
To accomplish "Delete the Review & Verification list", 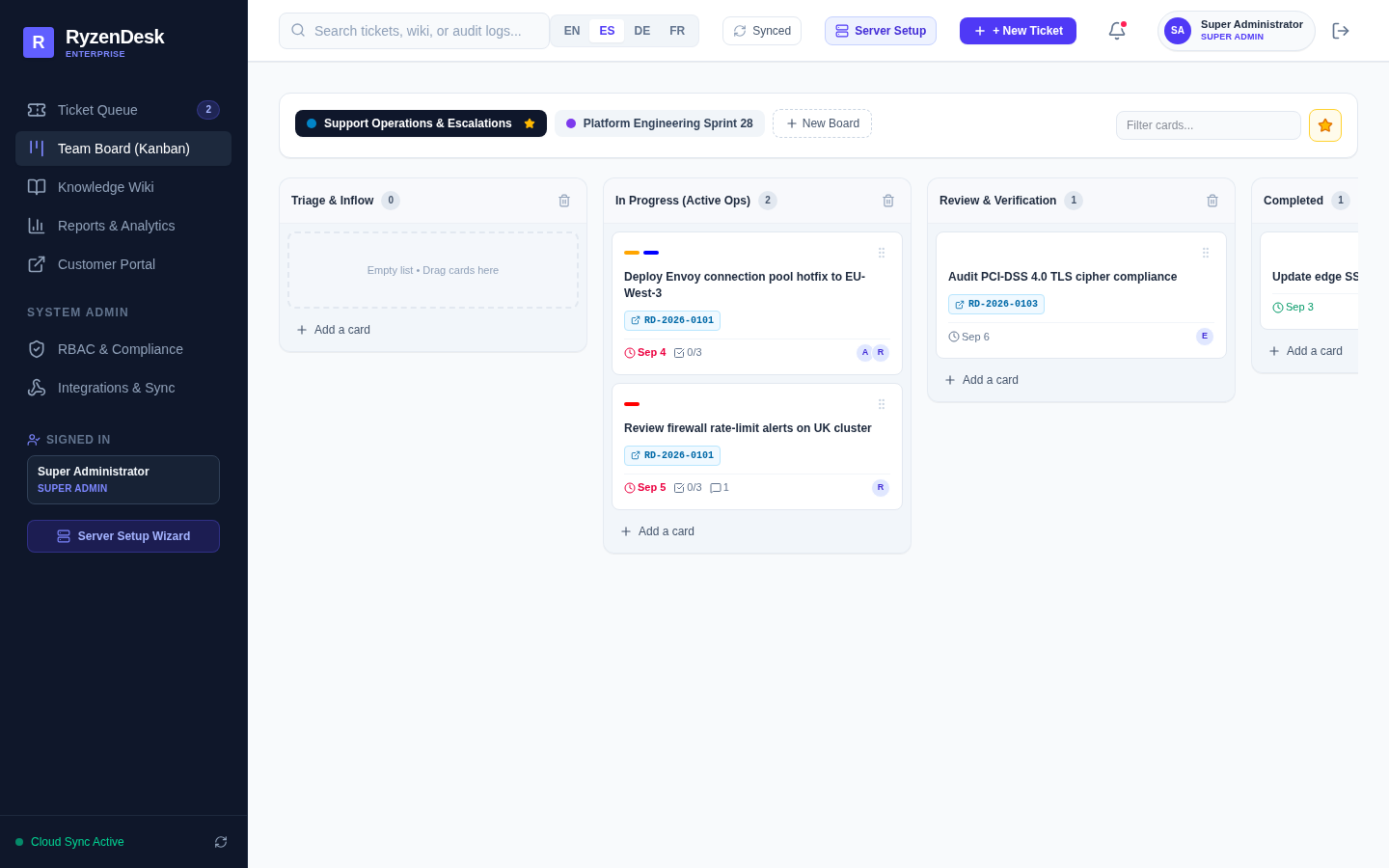I will [1212, 201].
